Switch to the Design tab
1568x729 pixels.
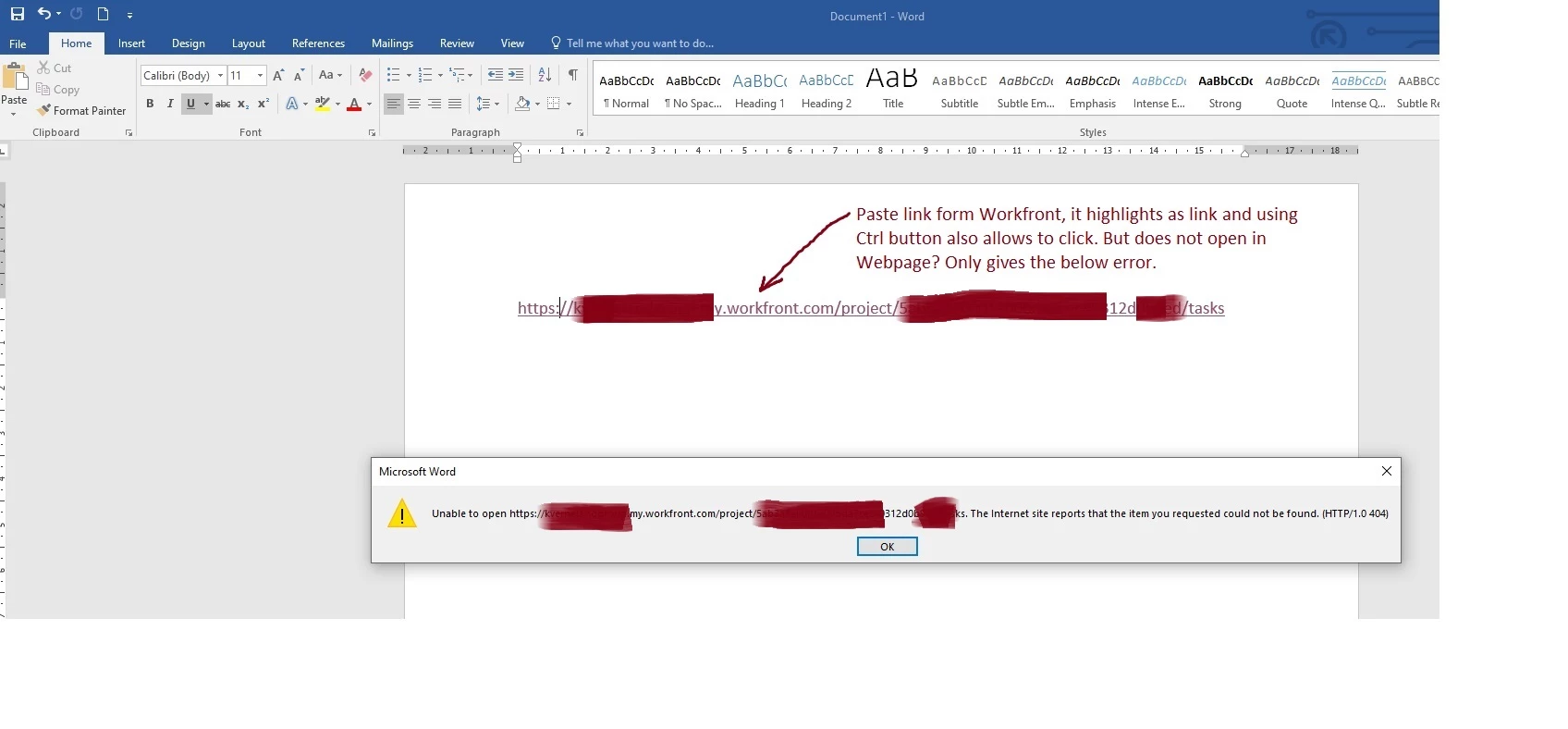click(189, 43)
